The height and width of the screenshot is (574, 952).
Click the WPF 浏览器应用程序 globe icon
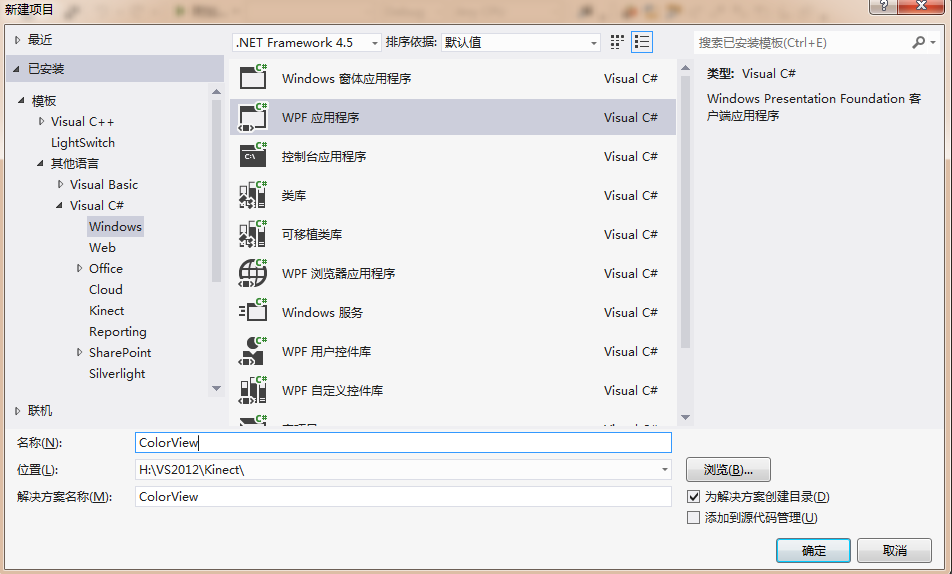(253, 273)
